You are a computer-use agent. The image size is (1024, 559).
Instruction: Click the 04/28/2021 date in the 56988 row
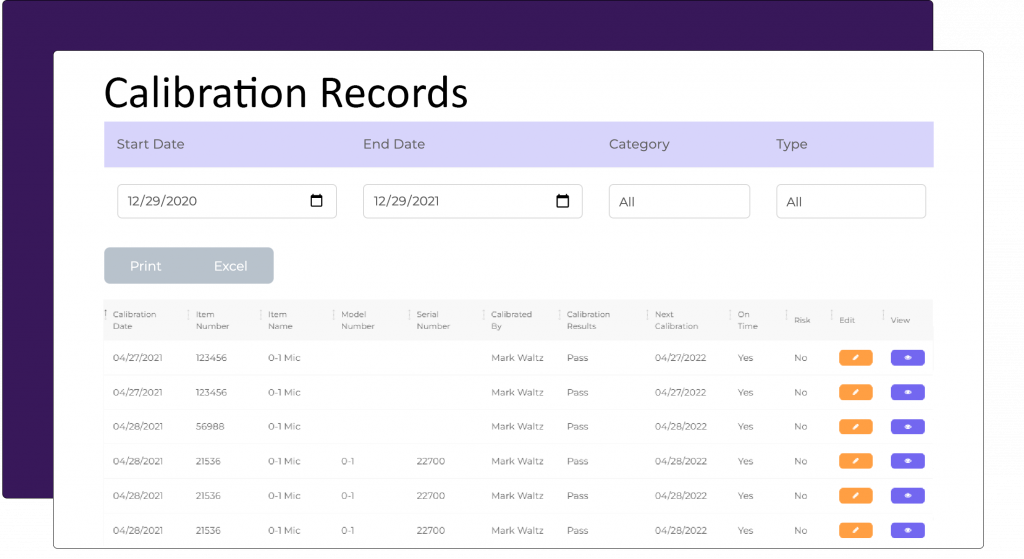pos(138,426)
